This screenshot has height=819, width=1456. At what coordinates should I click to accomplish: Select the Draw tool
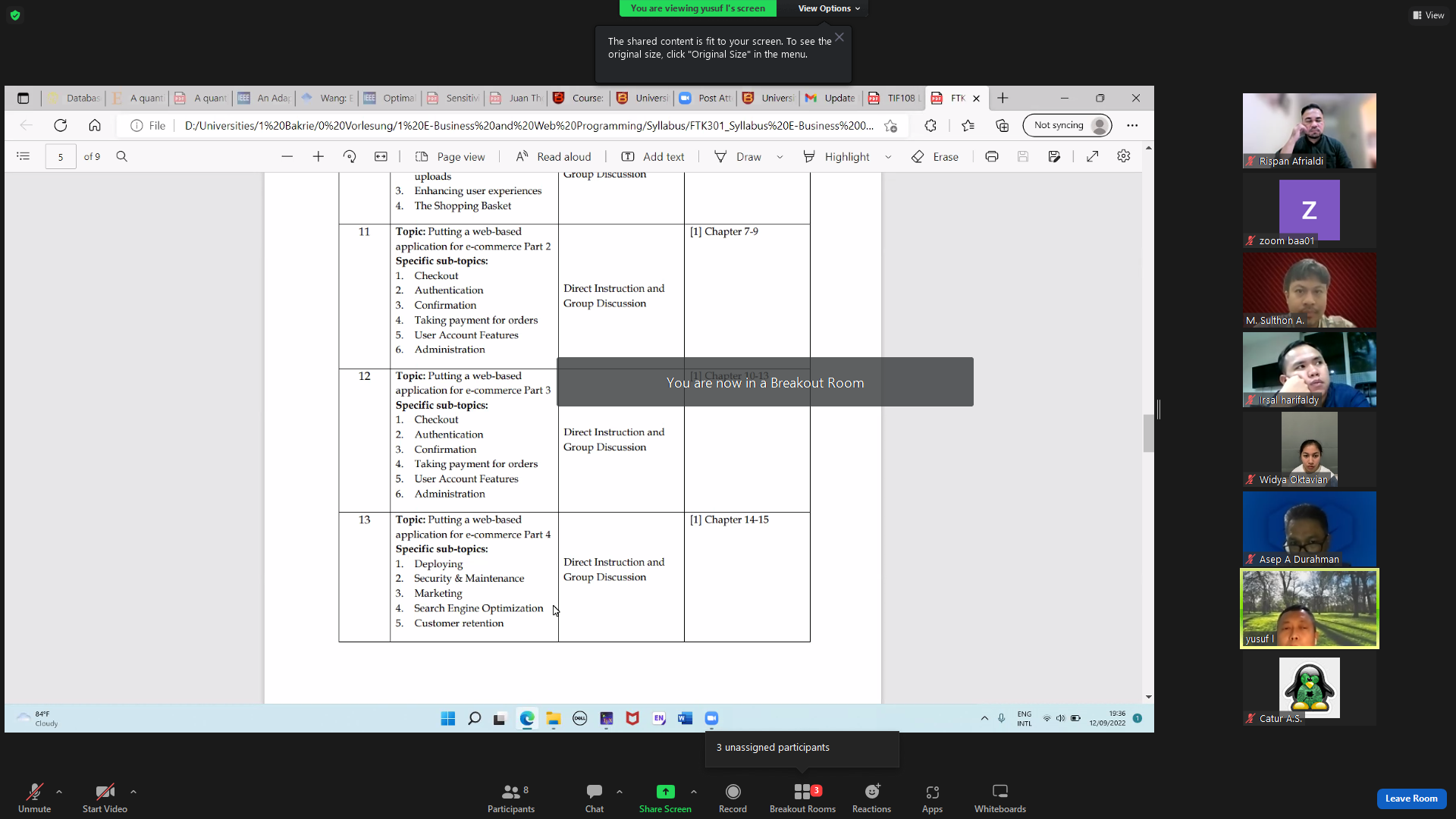tap(738, 156)
